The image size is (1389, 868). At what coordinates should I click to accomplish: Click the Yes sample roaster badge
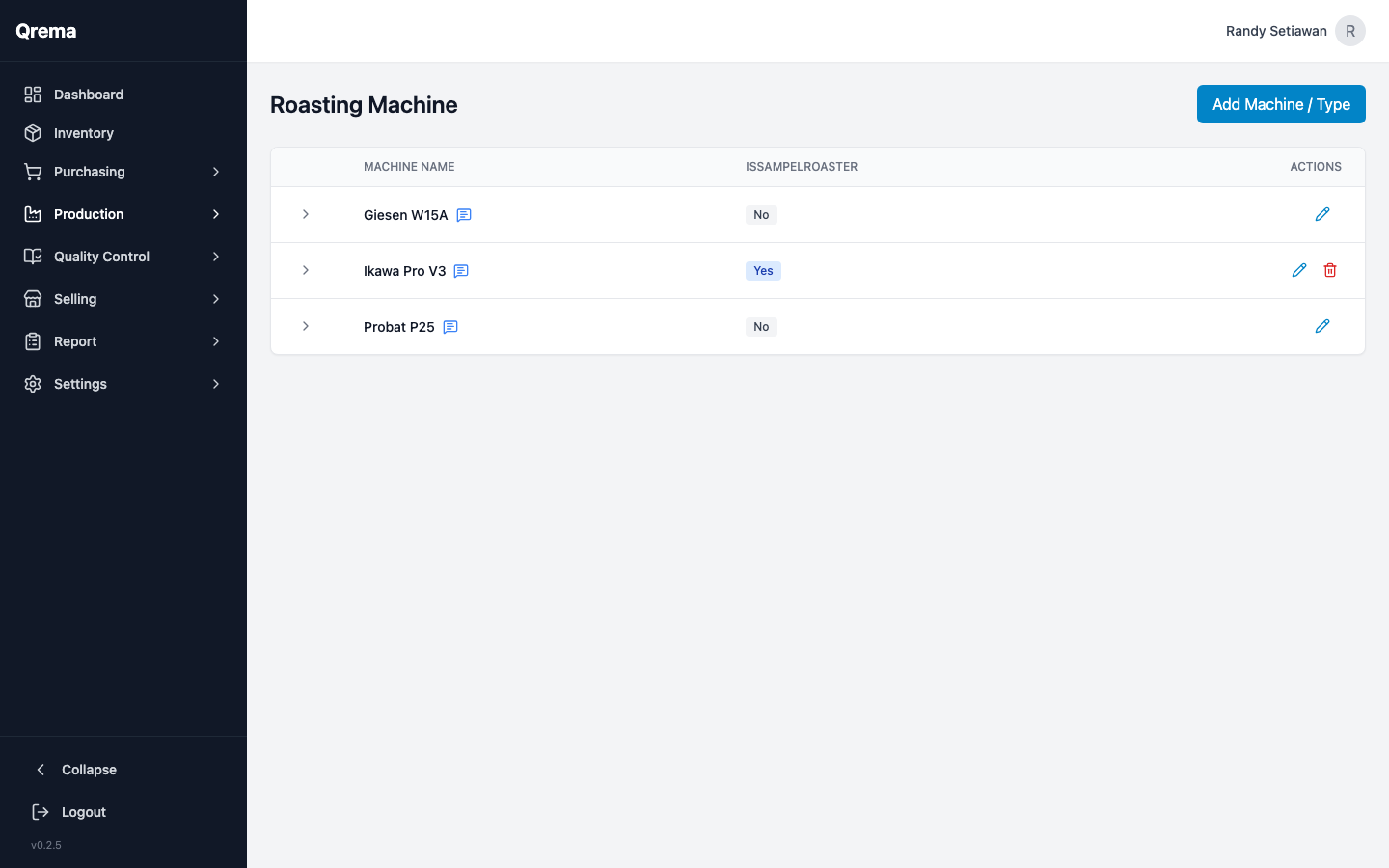(x=763, y=270)
